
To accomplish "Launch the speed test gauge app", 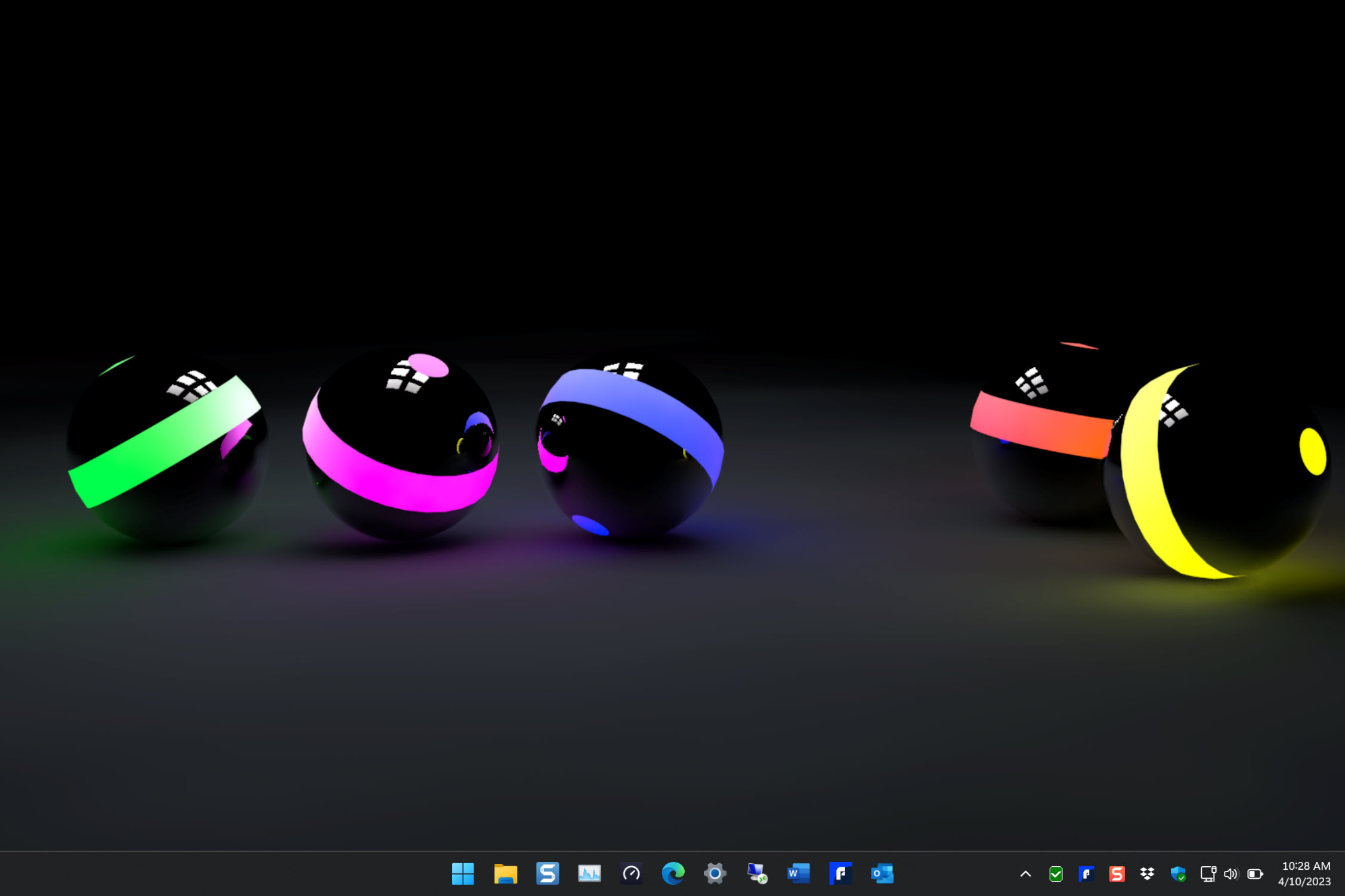I will tap(631, 874).
